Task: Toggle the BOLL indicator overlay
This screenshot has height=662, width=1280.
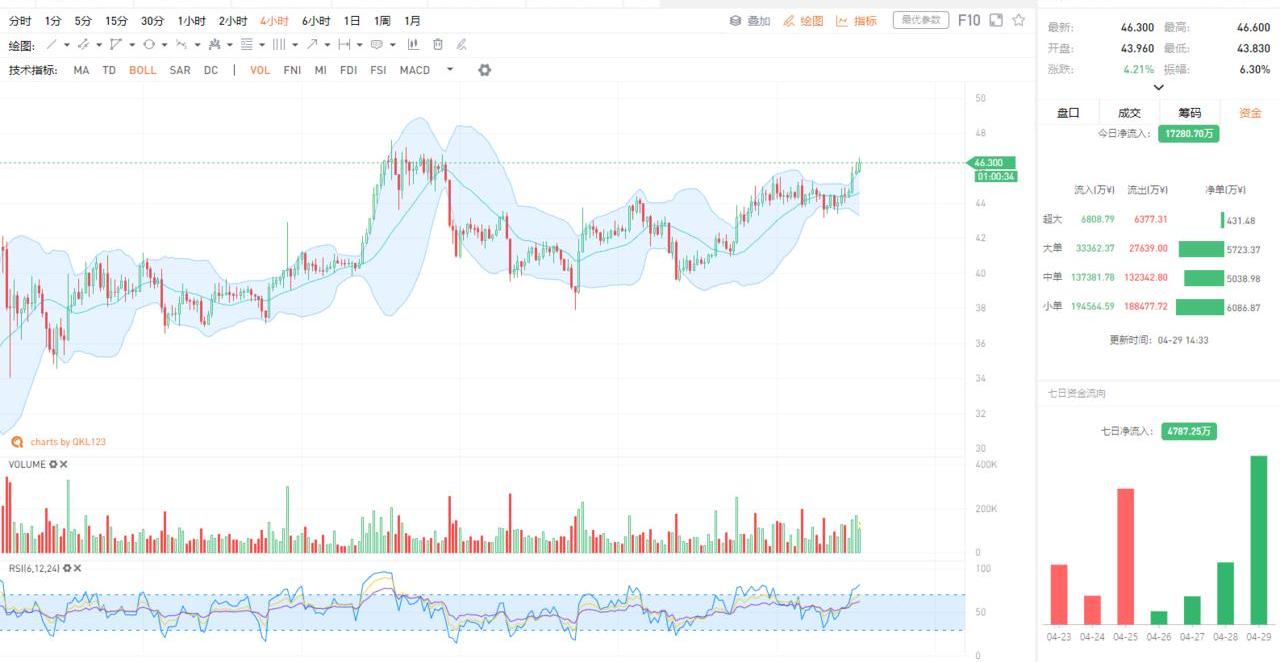Action: click(x=142, y=70)
